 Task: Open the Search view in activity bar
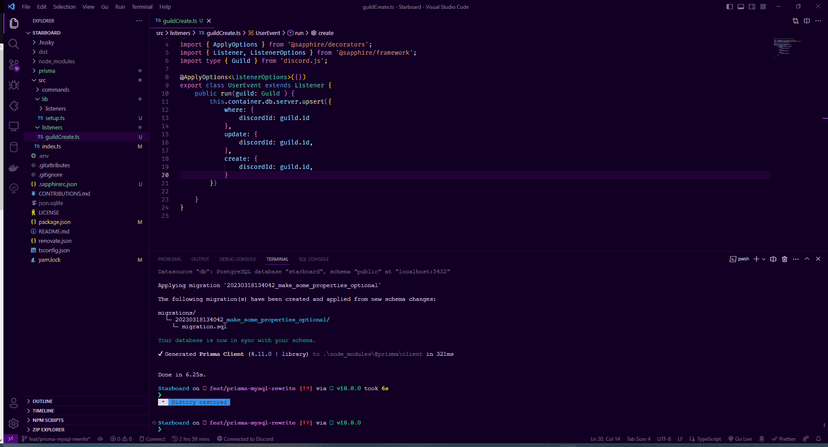(x=14, y=44)
